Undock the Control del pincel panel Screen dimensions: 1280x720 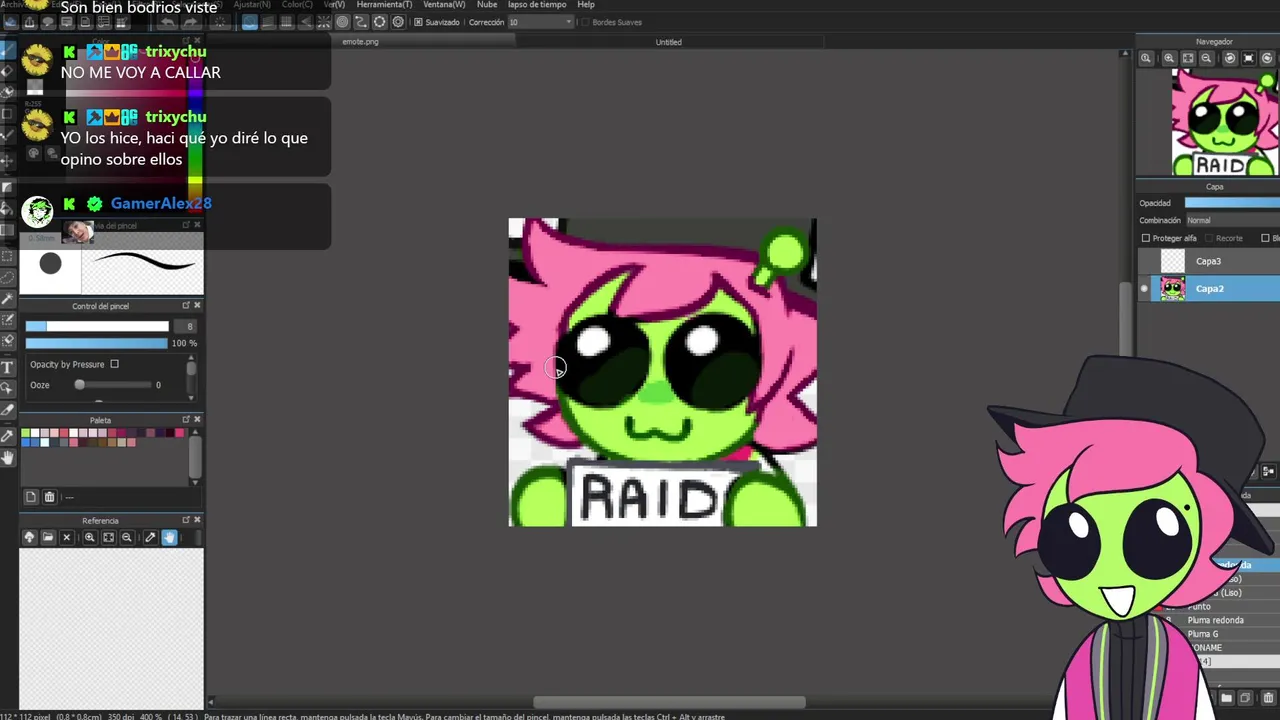186,305
